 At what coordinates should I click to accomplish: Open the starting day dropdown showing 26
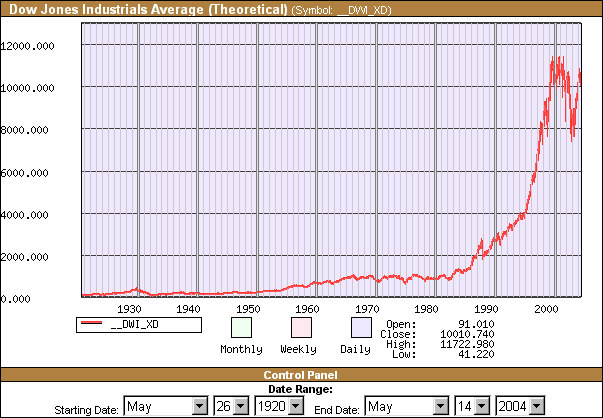click(231, 406)
